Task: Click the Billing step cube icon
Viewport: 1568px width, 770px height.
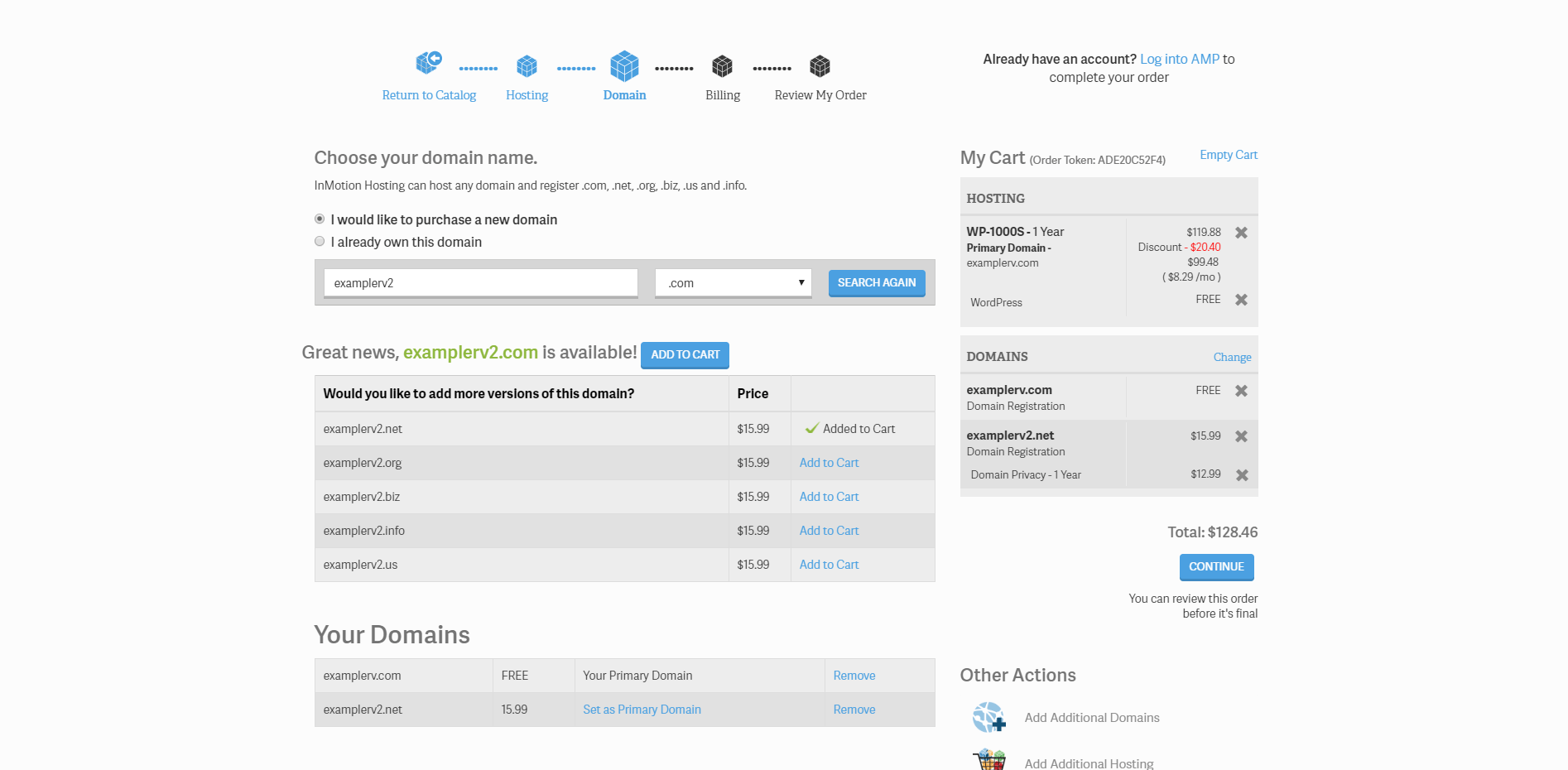Action: (x=722, y=65)
